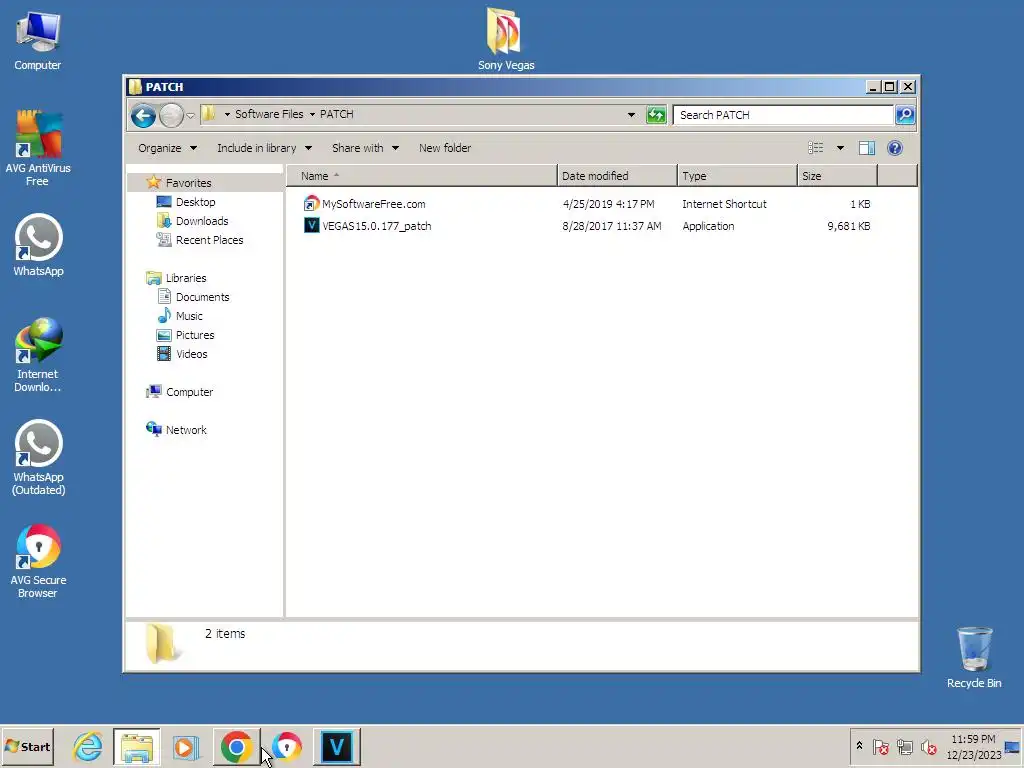Click the Software Files breadcrumb segment
Image resolution: width=1024 pixels, height=768 pixels.
(x=268, y=114)
